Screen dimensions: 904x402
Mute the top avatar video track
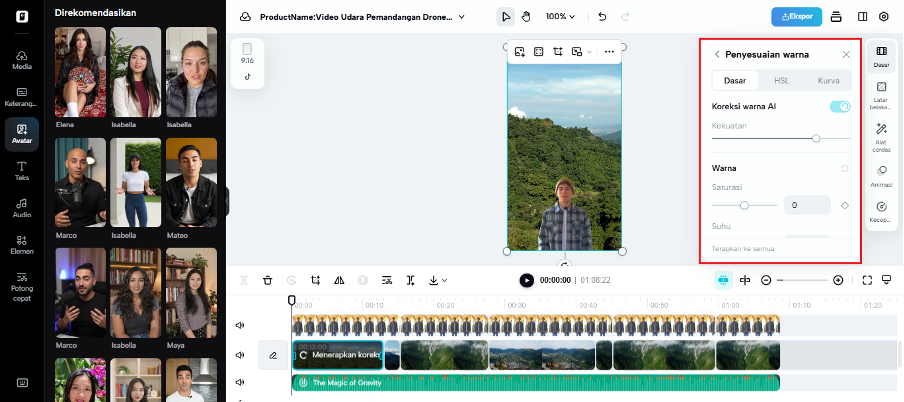pyautogui.click(x=240, y=325)
